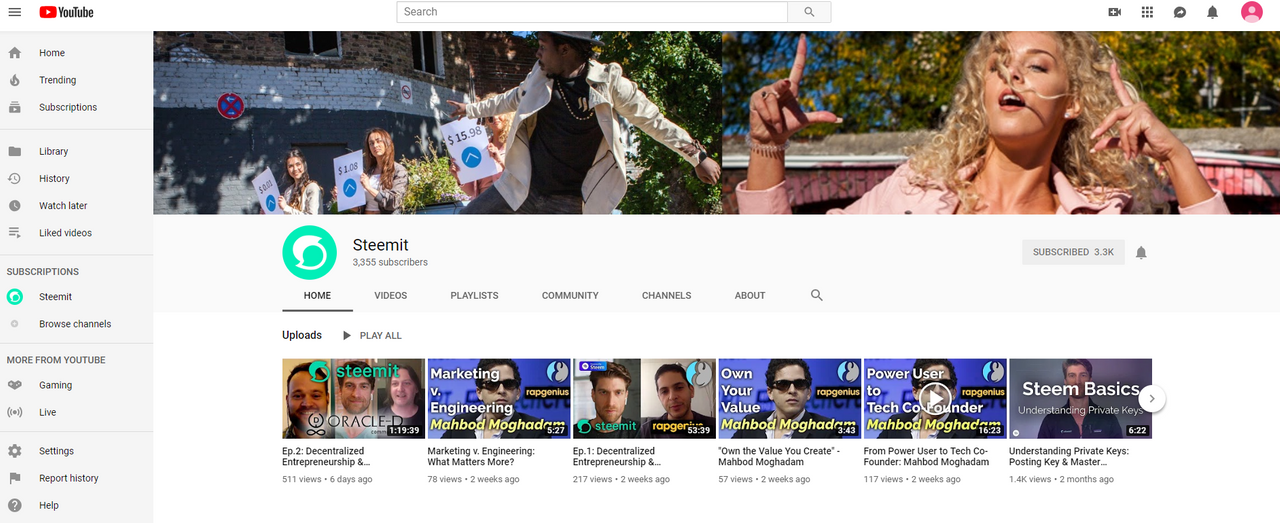1280x523 pixels.
Task: Switch to the PLAYLISTS tab
Action: point(474,296)
